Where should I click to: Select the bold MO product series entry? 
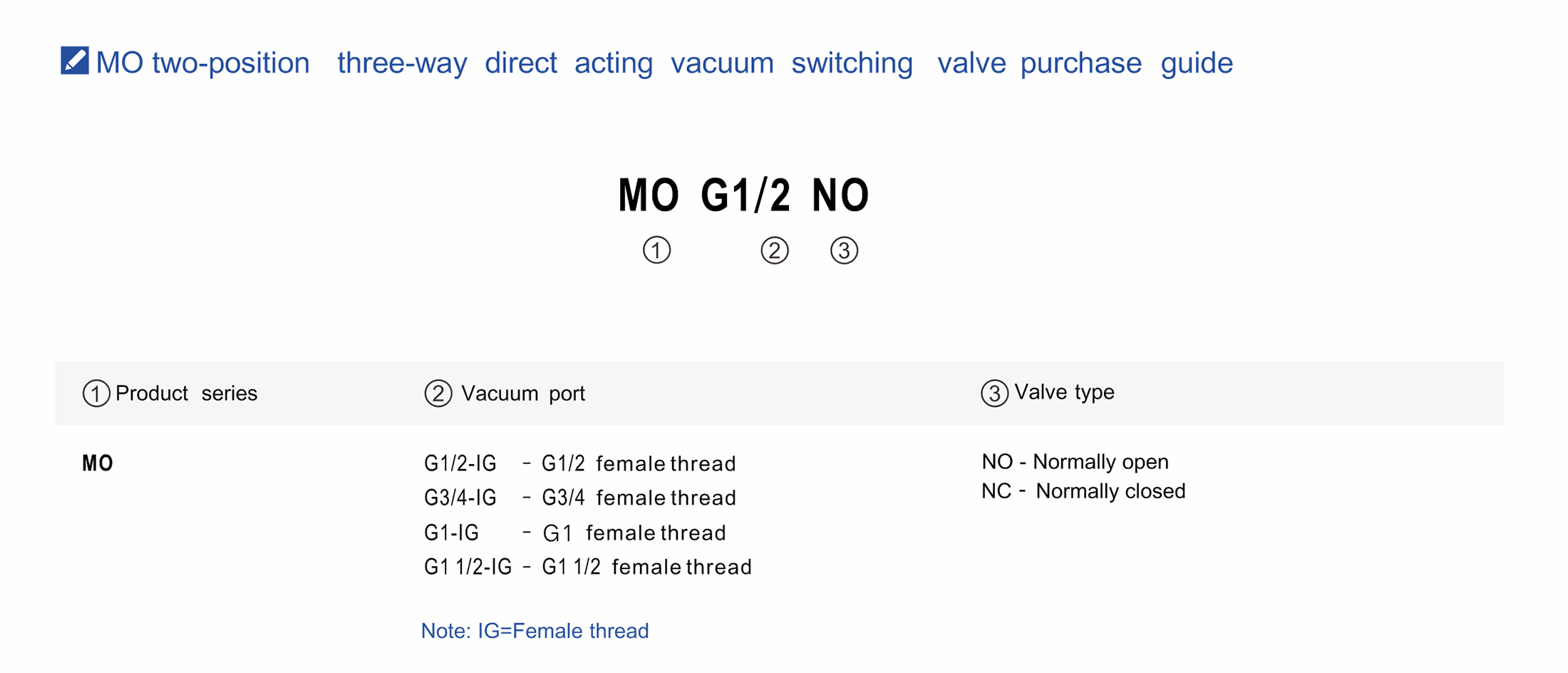click(x=98, y=463)
